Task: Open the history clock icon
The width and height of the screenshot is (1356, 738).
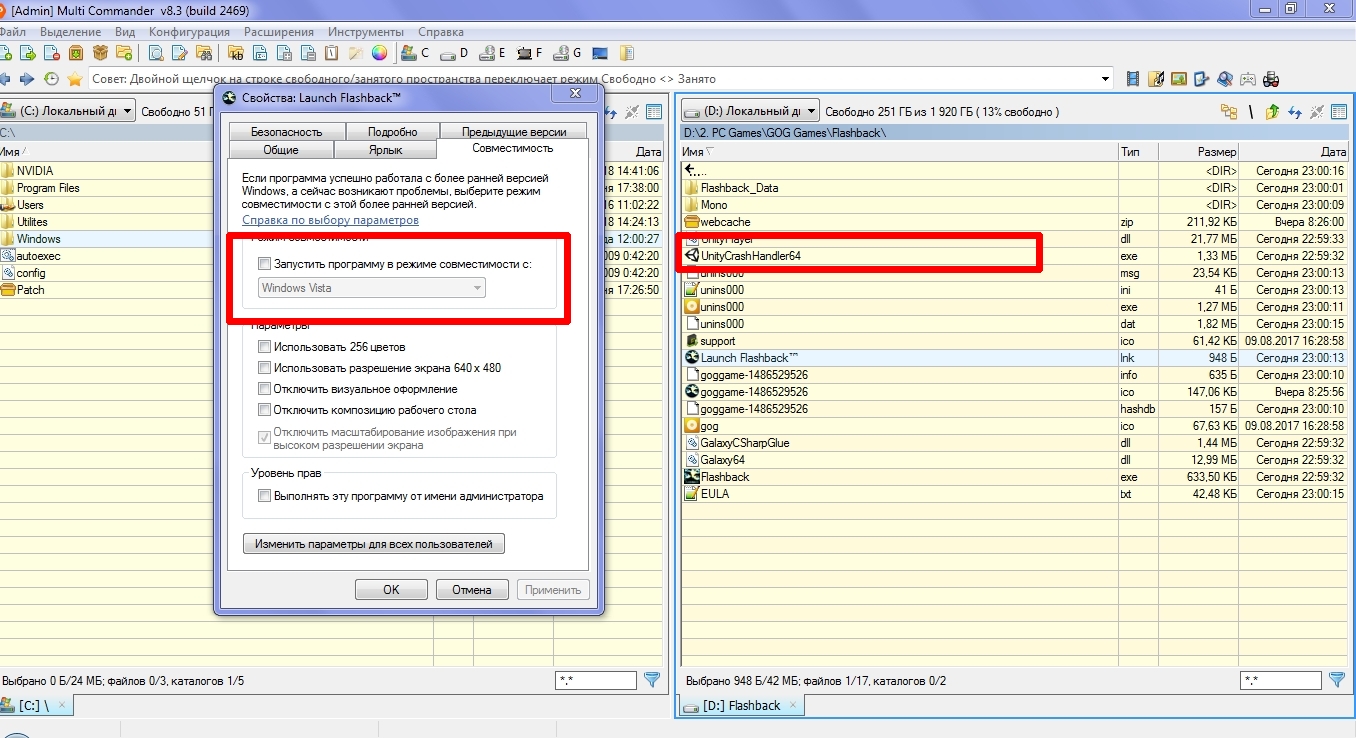Action: pos(51,79)
